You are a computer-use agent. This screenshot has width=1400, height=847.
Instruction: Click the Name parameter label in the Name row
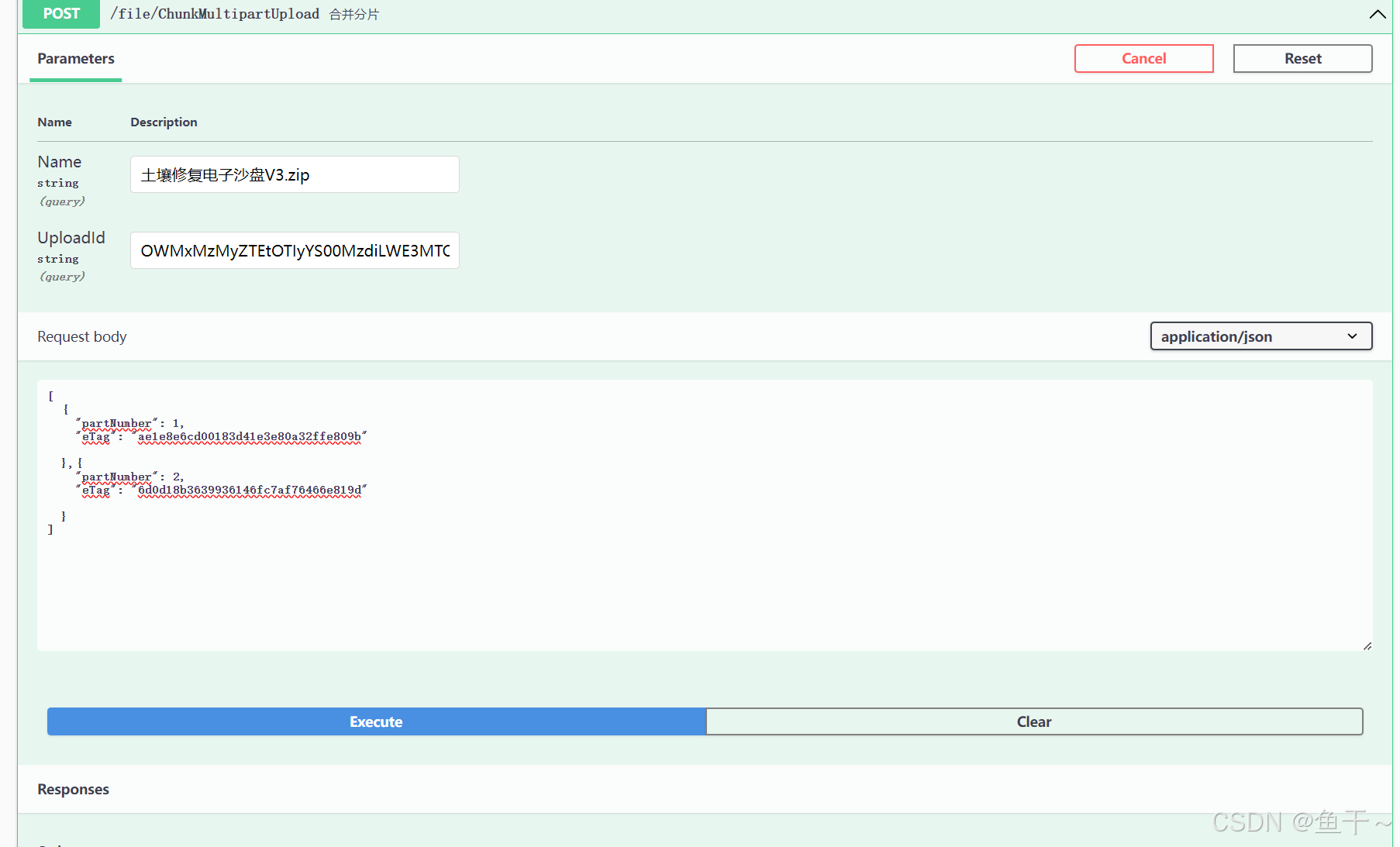[60, 162]
